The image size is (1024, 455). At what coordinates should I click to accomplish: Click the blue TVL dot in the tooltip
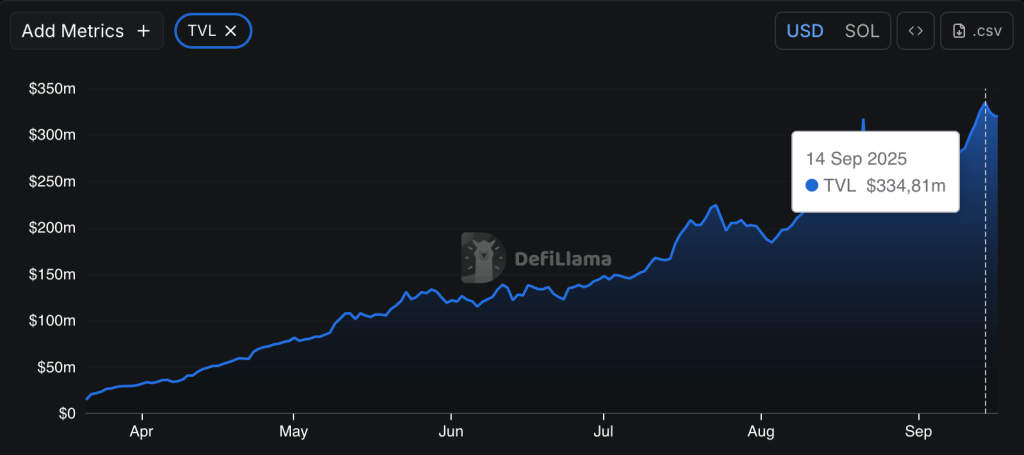pyautogui.click(x=812, y=185)
